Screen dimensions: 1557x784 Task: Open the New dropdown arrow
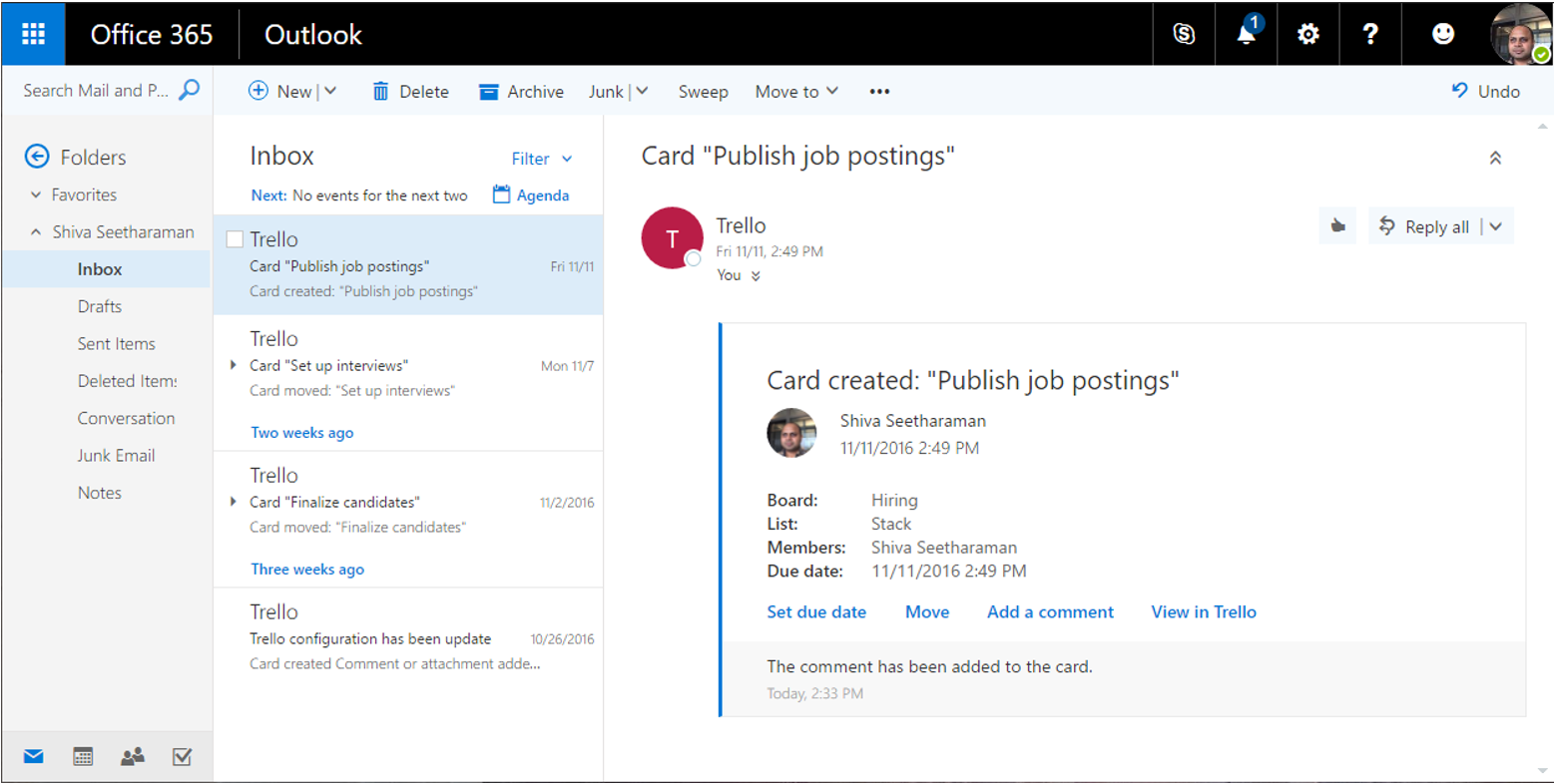tap(330, 91)
